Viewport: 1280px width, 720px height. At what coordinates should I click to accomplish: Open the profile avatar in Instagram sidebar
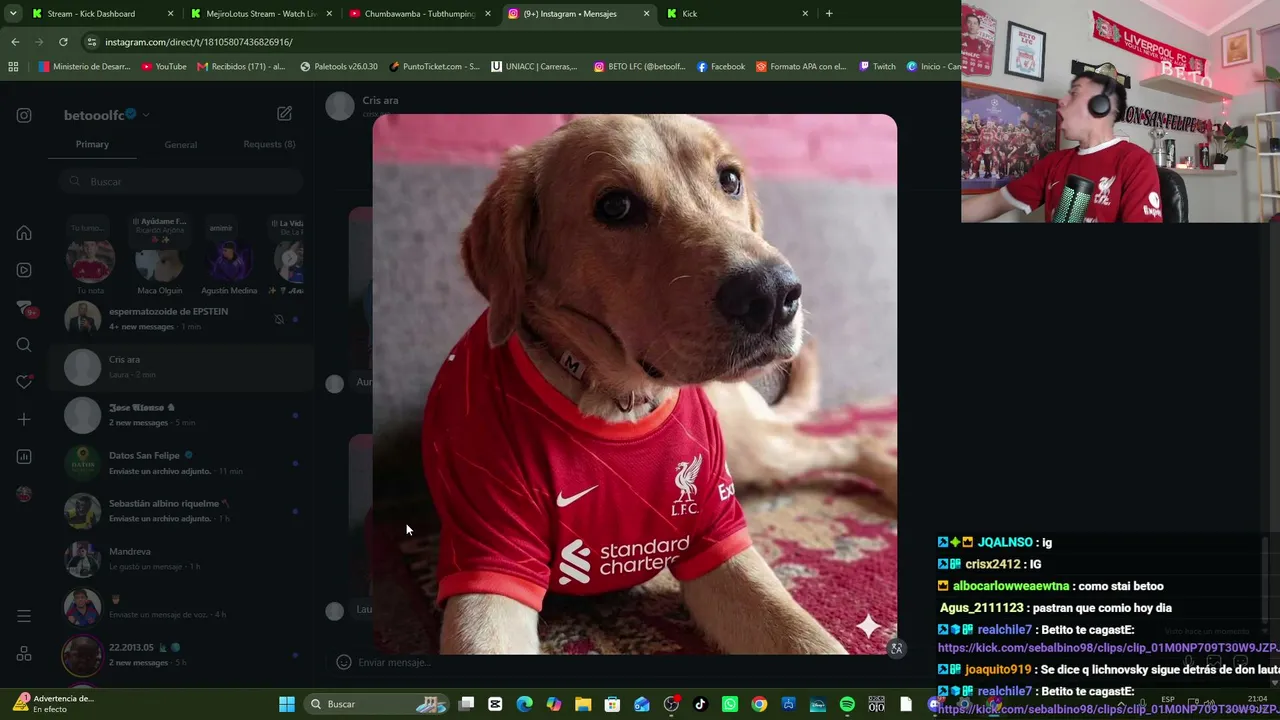coord(24,494)
